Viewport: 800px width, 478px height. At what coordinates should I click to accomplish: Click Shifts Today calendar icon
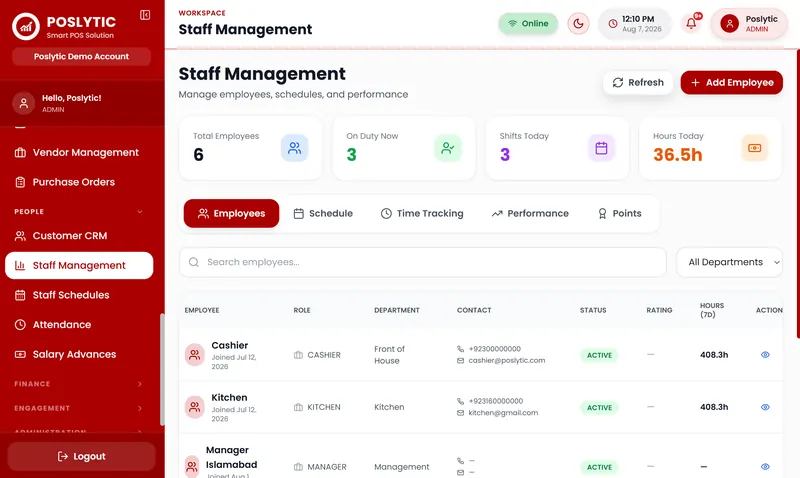(x=602, y=148)
